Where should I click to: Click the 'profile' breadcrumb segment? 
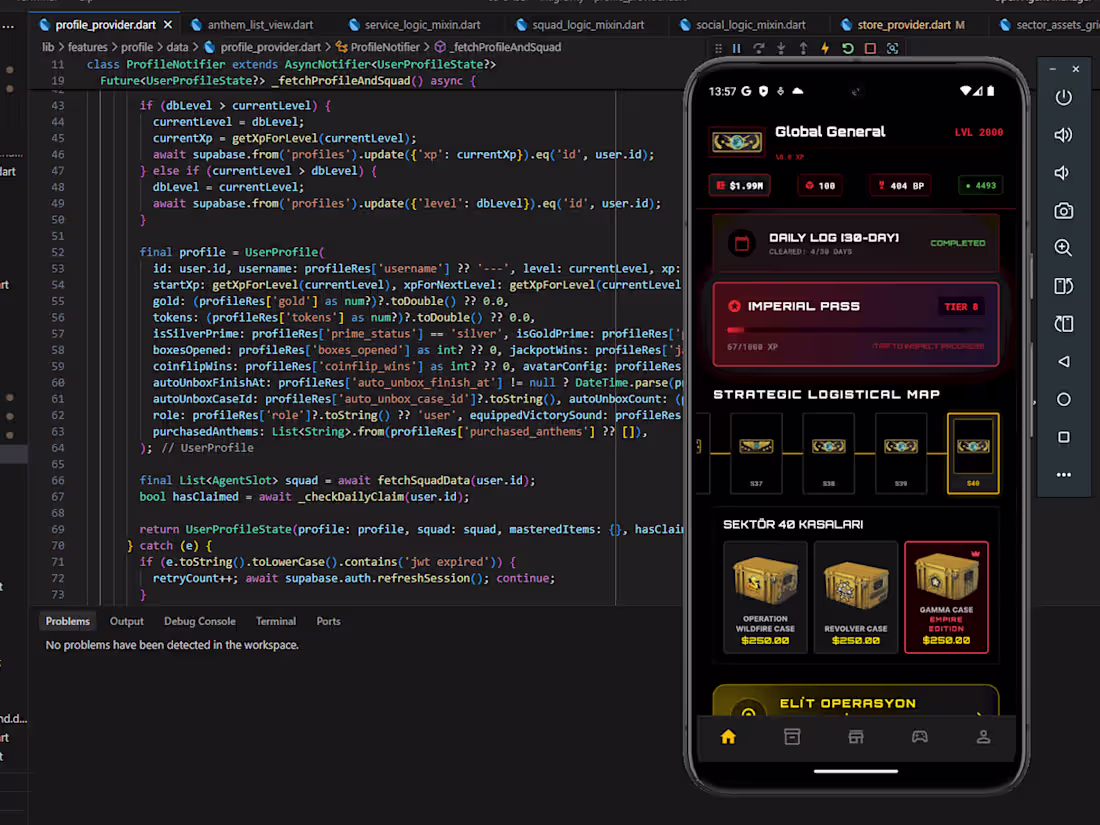point(137,47)
